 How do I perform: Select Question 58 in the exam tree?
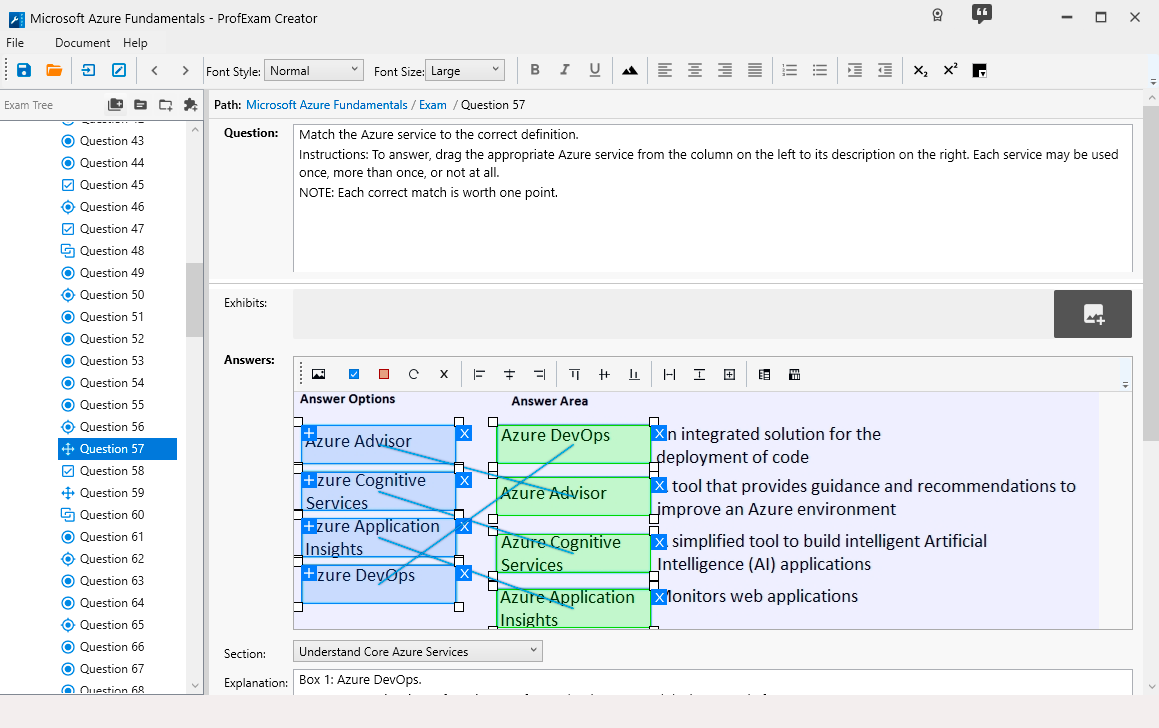[111, 471]
